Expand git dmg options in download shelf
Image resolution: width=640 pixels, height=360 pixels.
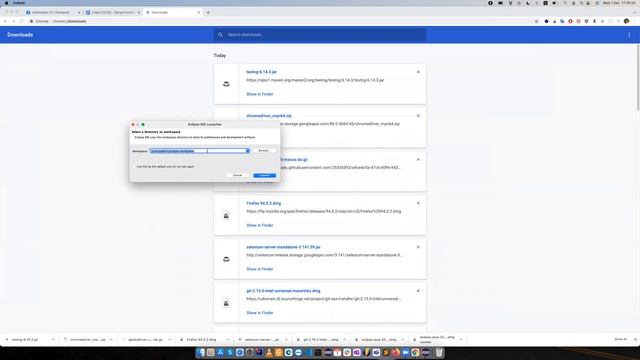pos(344,340)
